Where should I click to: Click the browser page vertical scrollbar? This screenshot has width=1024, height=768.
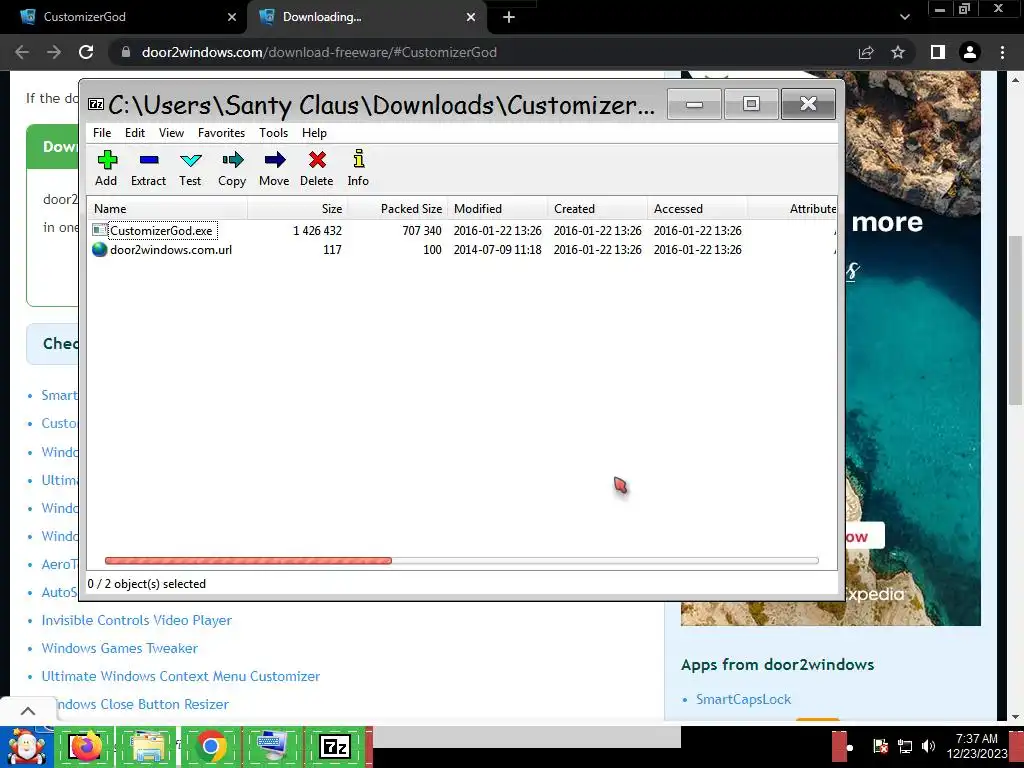pos(1015,320)
